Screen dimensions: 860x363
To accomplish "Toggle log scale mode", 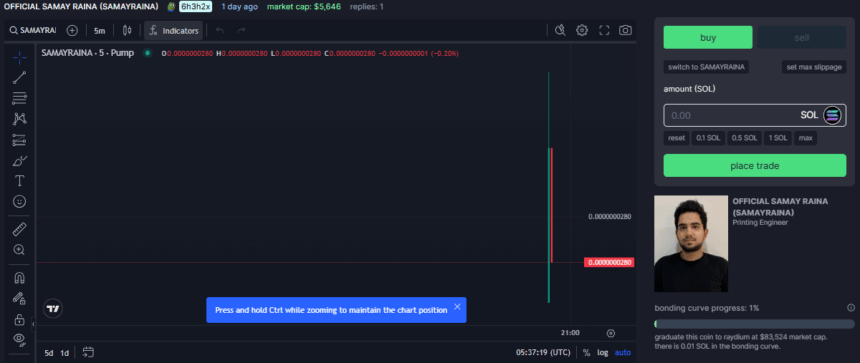I will pyautogui.click(x=602, y=353).
